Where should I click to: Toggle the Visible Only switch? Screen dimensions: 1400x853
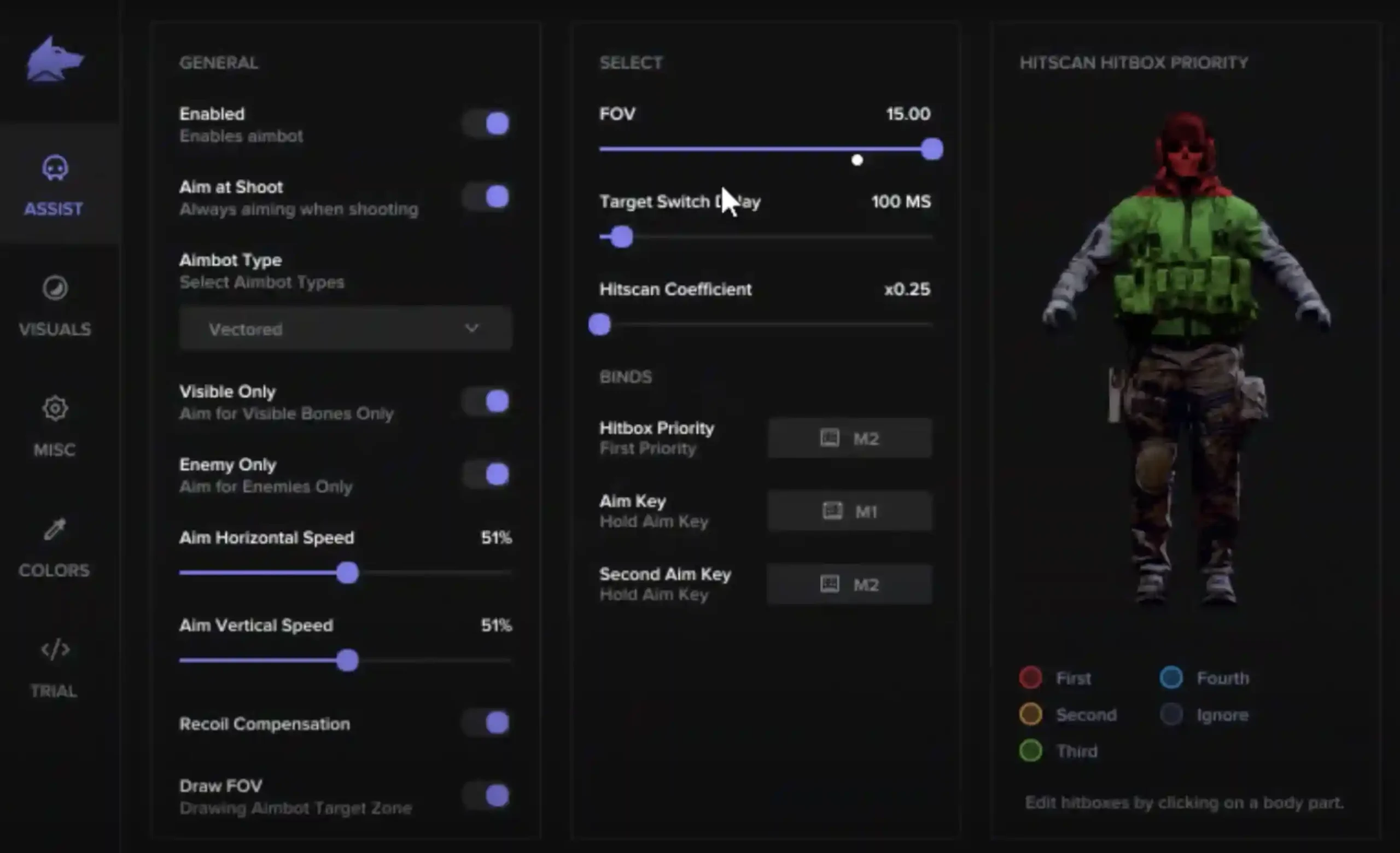pos(486,401)
